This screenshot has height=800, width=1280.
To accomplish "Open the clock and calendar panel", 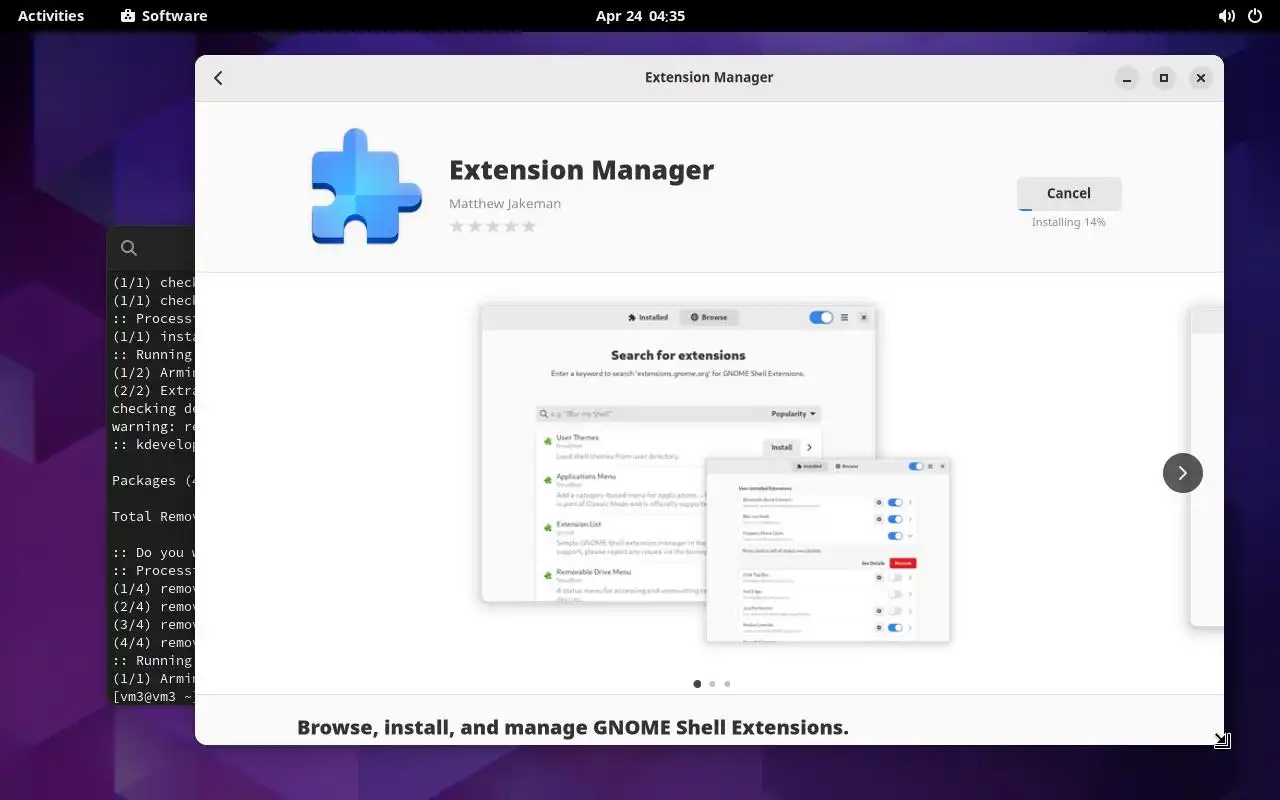I will click(x=640, y=16).
